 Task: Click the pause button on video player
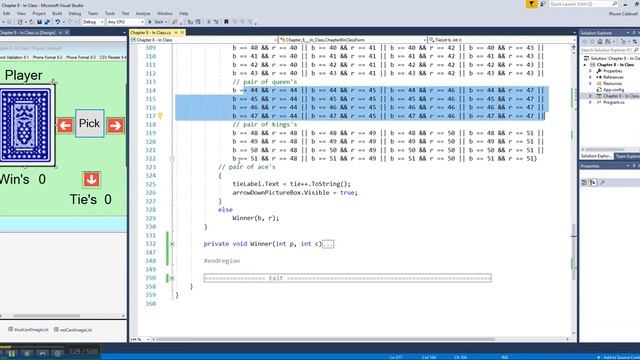pos(11,353)
